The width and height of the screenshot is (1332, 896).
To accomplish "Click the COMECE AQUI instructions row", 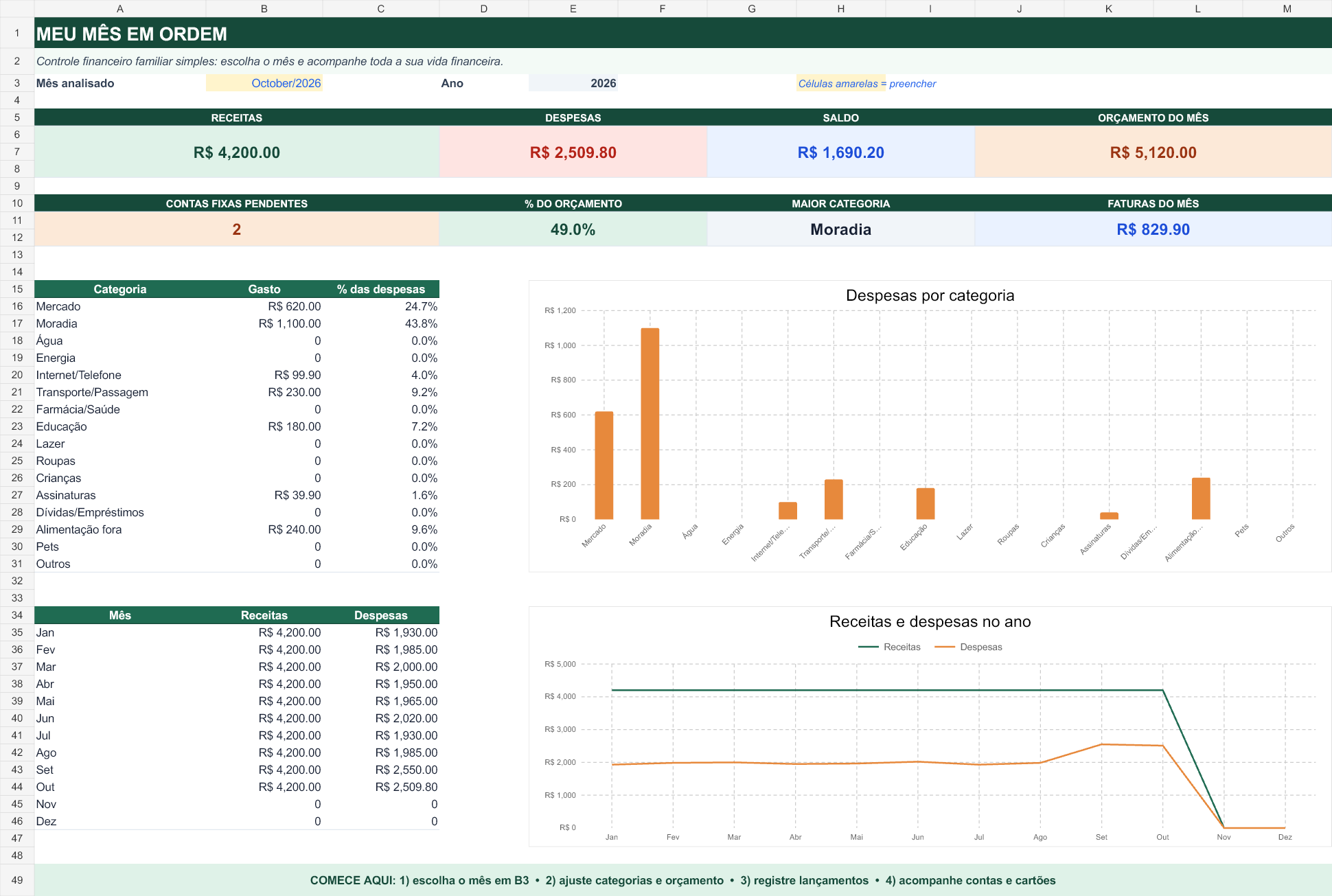I will pos(683,880).
